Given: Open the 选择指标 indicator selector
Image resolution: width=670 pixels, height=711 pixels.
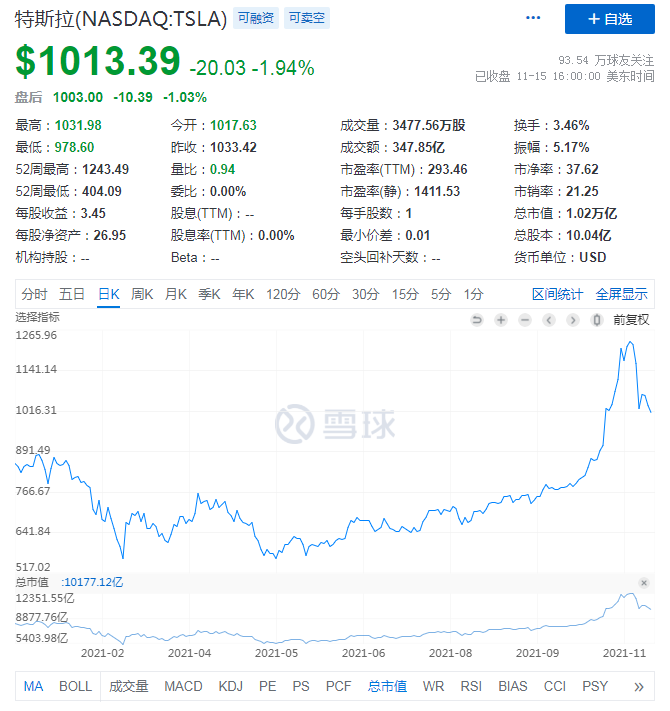Looking at the screenshot, I should 37,317.
